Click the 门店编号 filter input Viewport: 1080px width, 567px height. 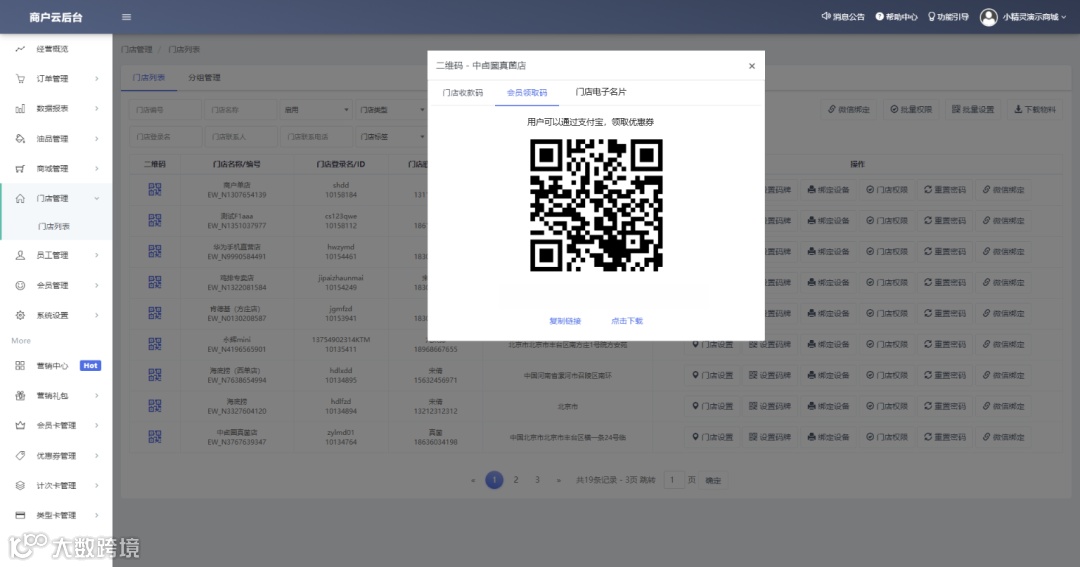pyautogui.click(x=165, y=110)
